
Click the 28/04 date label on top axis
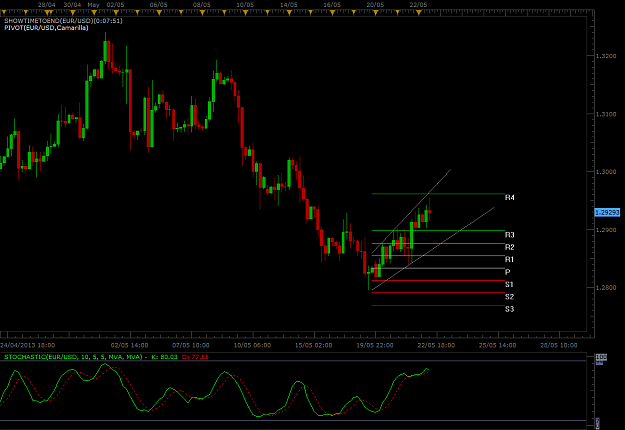coord(47,5)
